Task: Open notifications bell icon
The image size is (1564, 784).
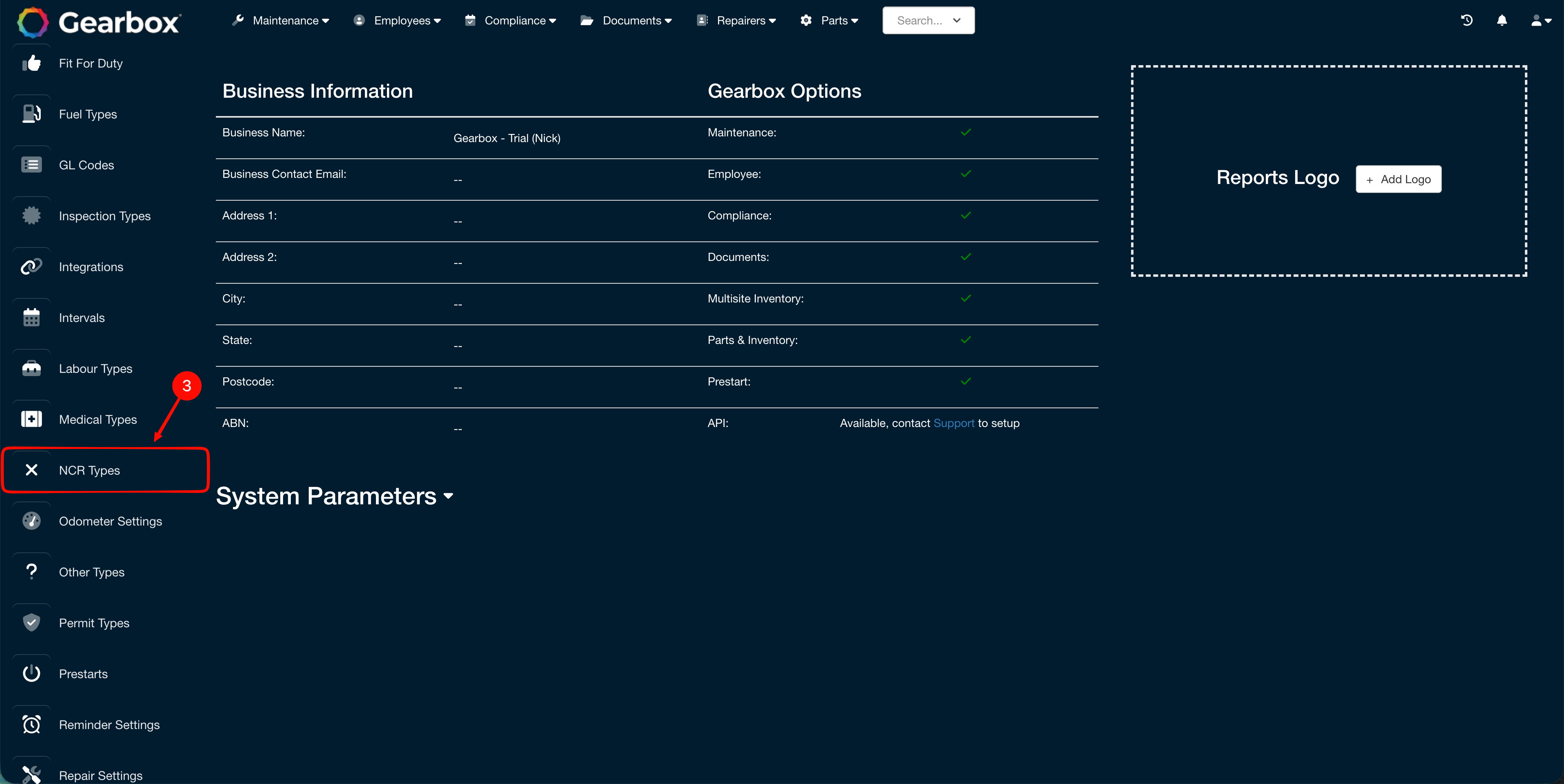Action: point(1502,21)
